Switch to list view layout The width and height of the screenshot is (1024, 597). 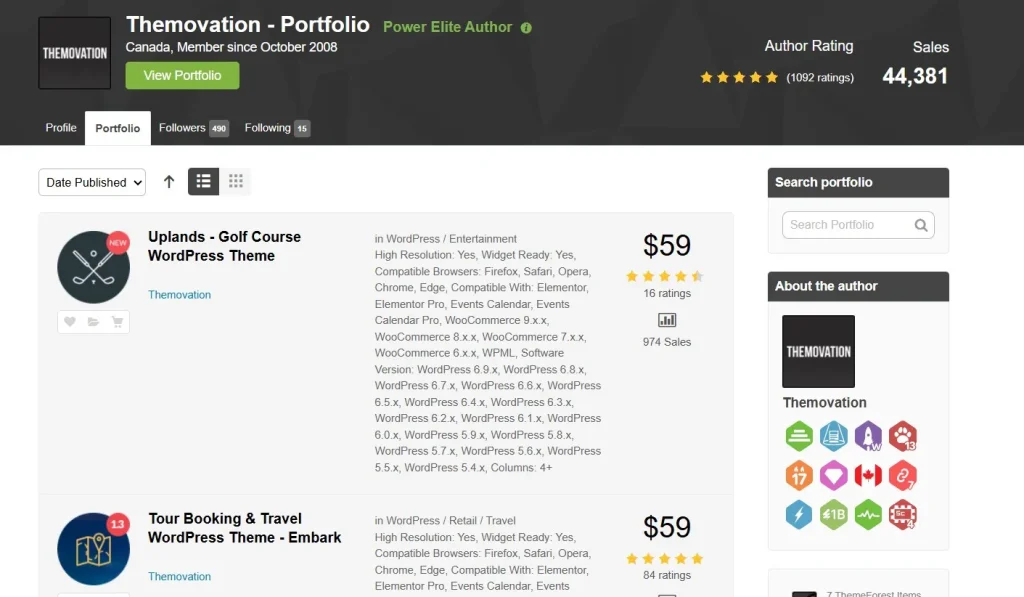tap(203, 181)
